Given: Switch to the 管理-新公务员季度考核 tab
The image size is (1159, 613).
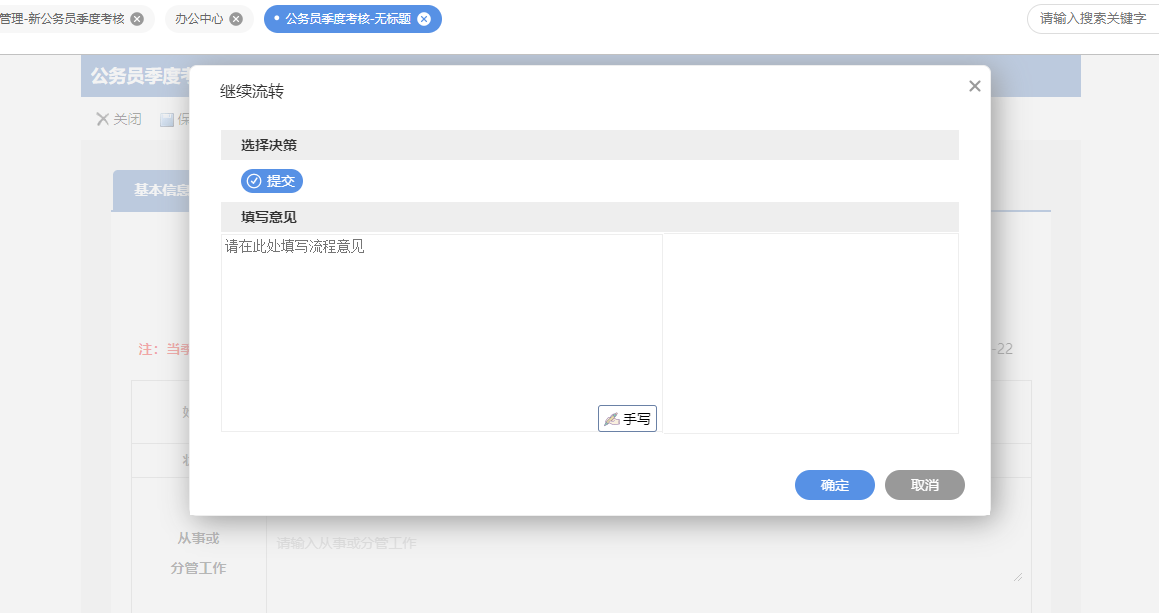Looking at the screenshot, I should click(x=62, y=19).
